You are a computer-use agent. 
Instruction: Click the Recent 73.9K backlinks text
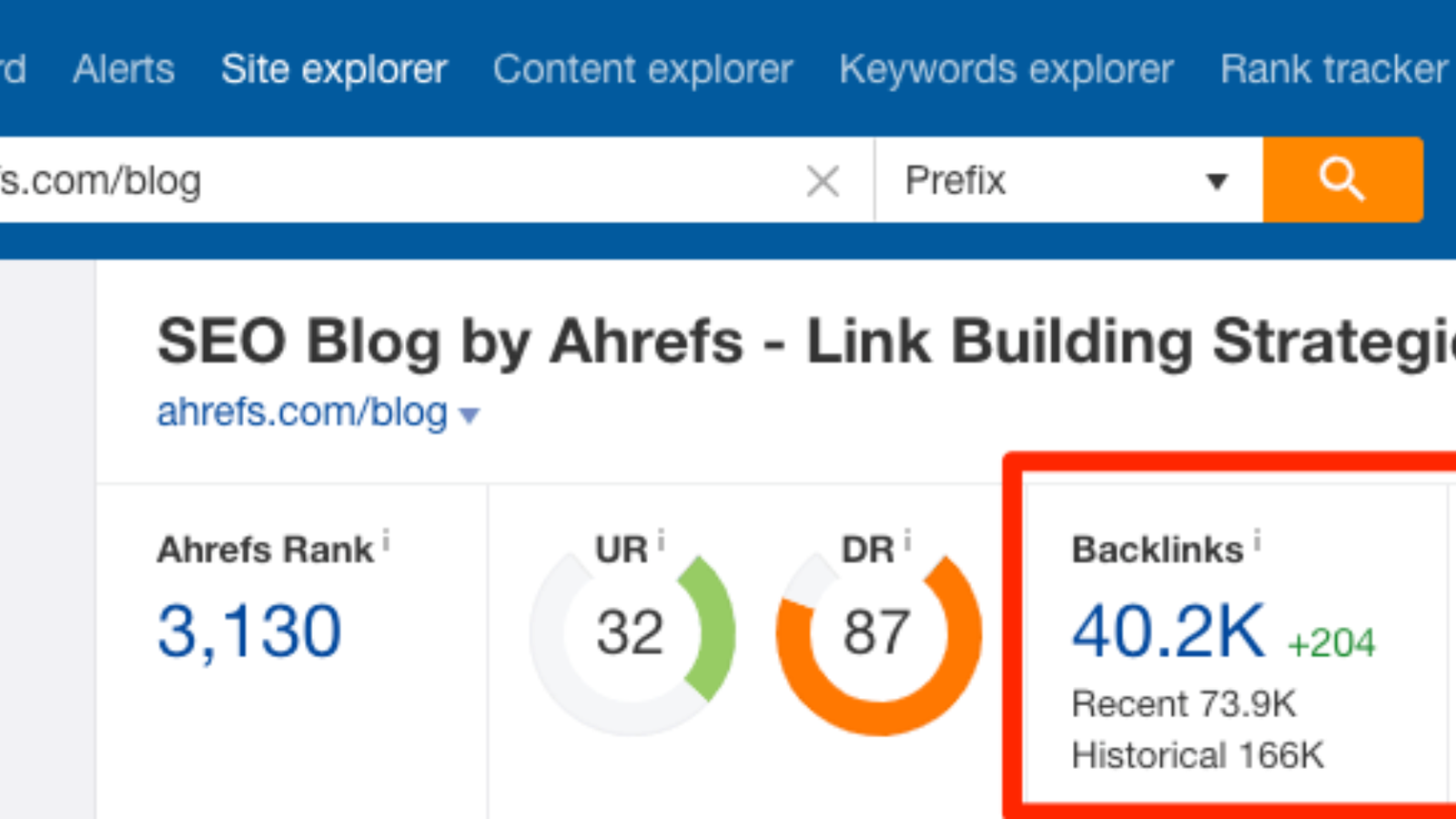point(1184,703)
